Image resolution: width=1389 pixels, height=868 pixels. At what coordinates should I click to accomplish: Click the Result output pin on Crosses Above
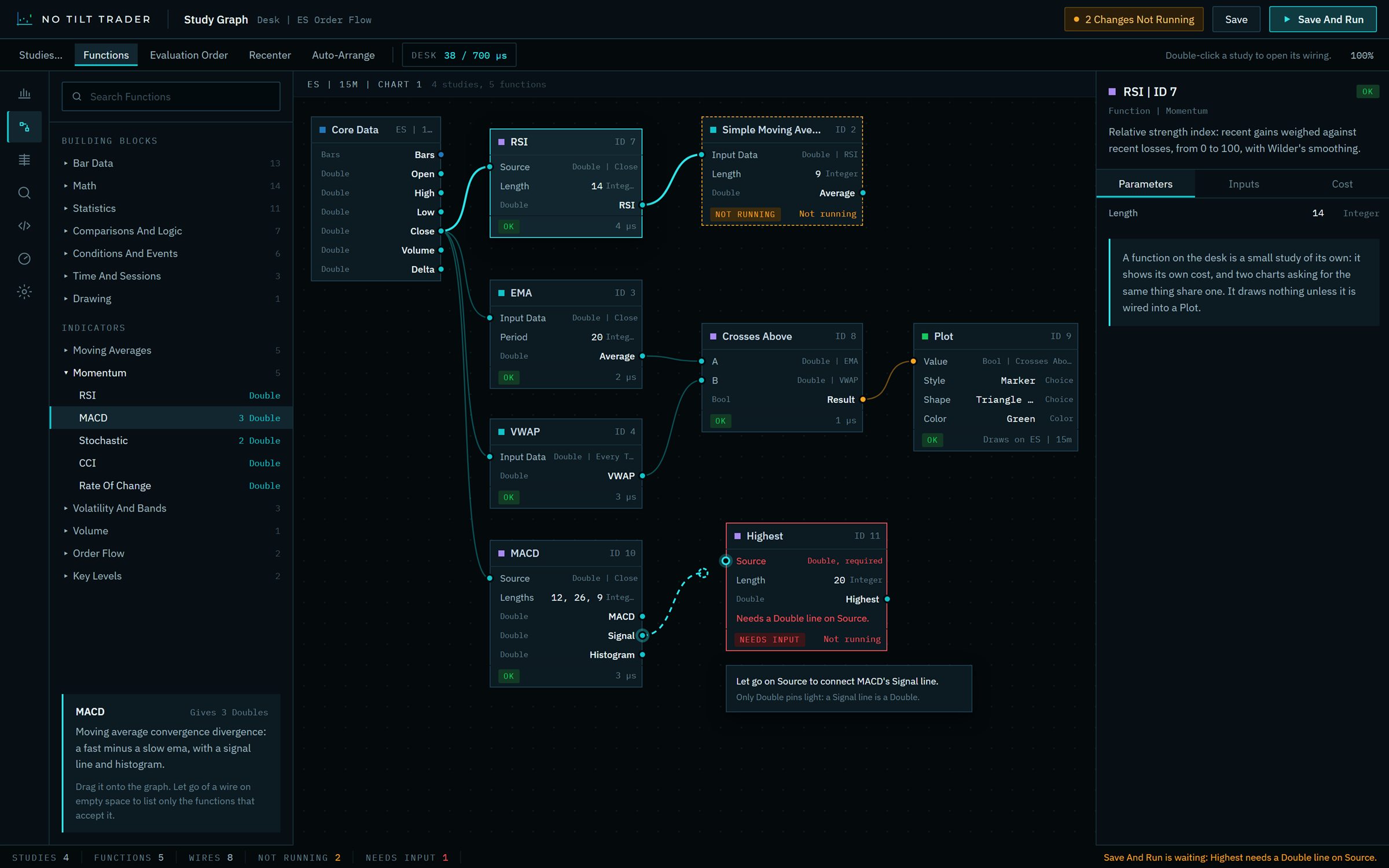pos(863,399)
